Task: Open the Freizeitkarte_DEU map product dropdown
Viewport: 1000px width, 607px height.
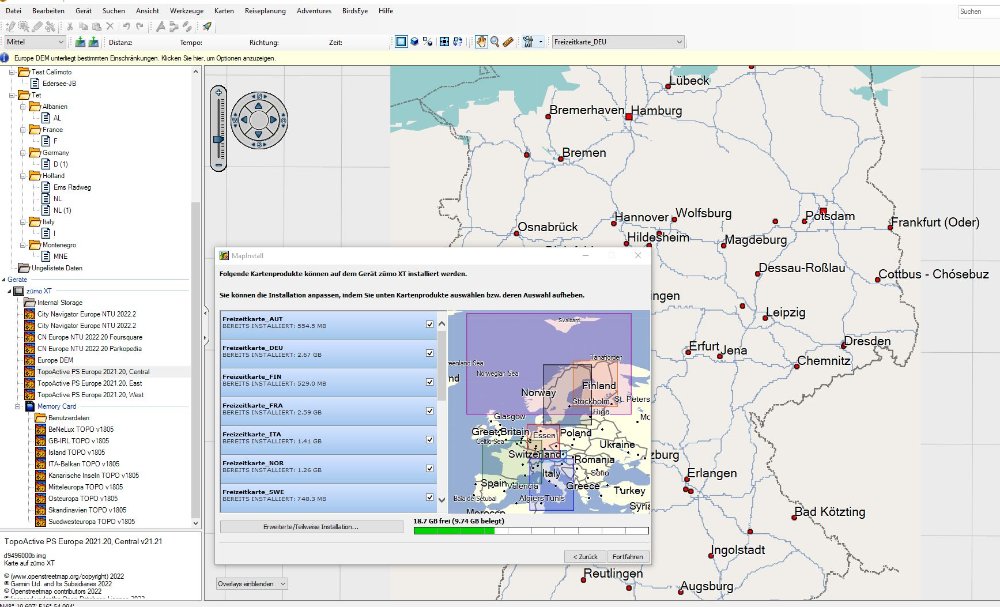Action: 680,42
